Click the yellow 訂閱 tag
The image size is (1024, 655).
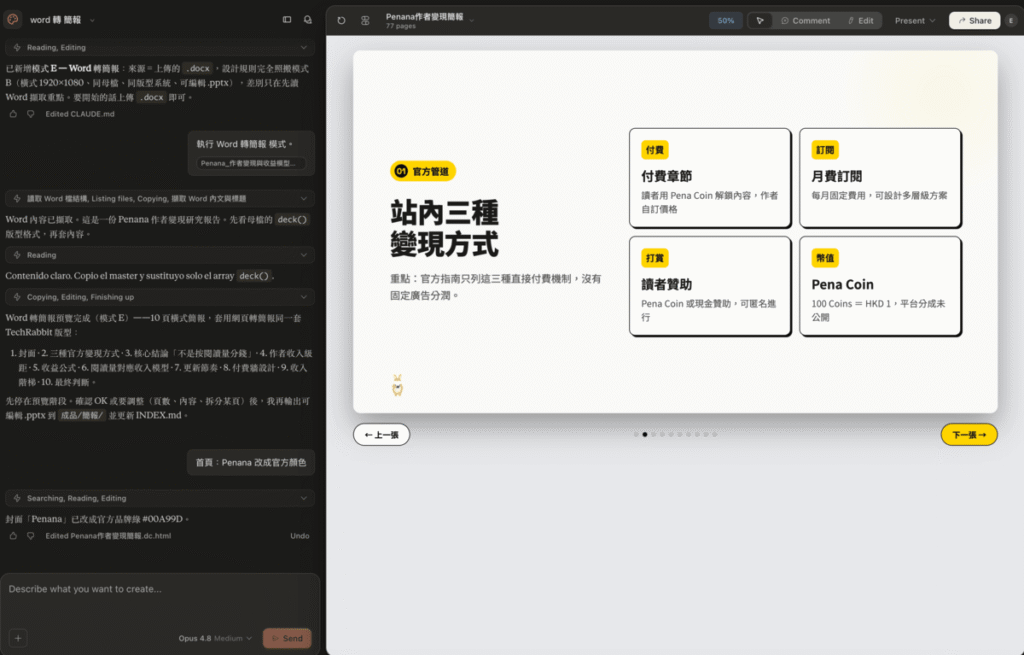(825, 150)
